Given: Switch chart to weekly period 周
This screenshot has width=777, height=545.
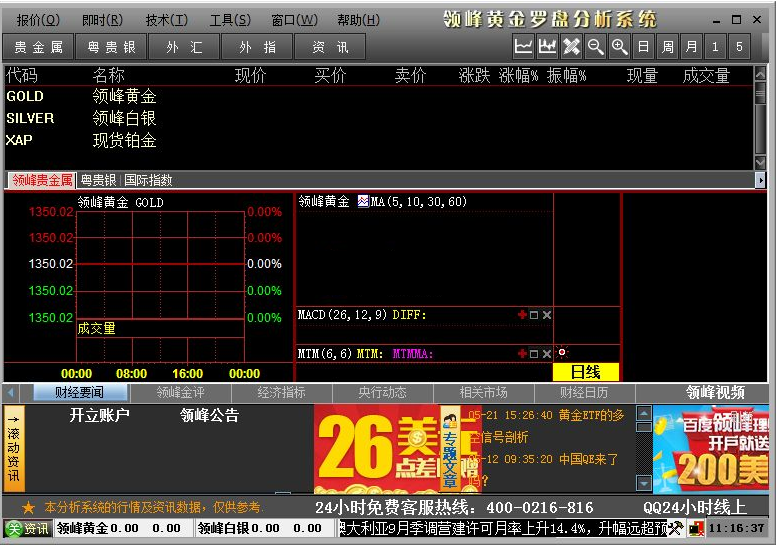Looking at the screenshot, I should [x=667, y=47].
